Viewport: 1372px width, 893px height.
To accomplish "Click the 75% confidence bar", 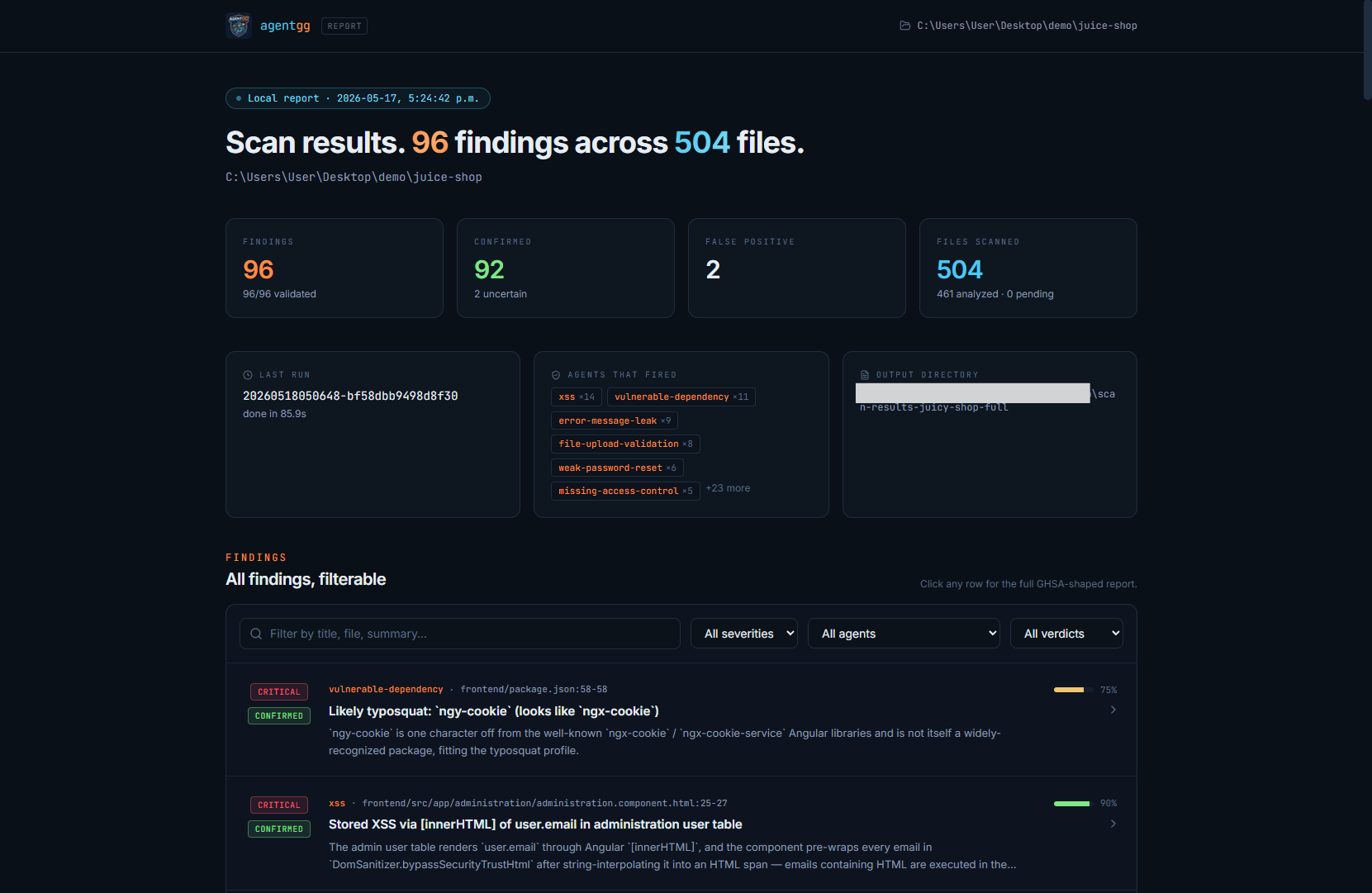I will click(x=1072, y=690).
